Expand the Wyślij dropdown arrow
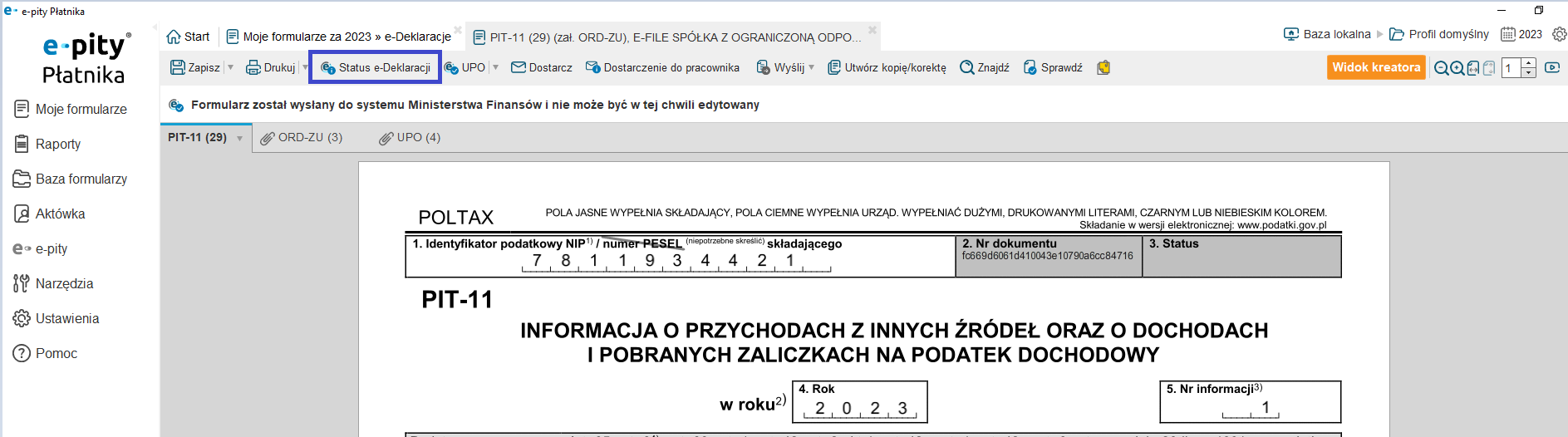Image resolution: width=1568 pixels, height=437 pixels. pyautogui.click(x=812, y=67)
